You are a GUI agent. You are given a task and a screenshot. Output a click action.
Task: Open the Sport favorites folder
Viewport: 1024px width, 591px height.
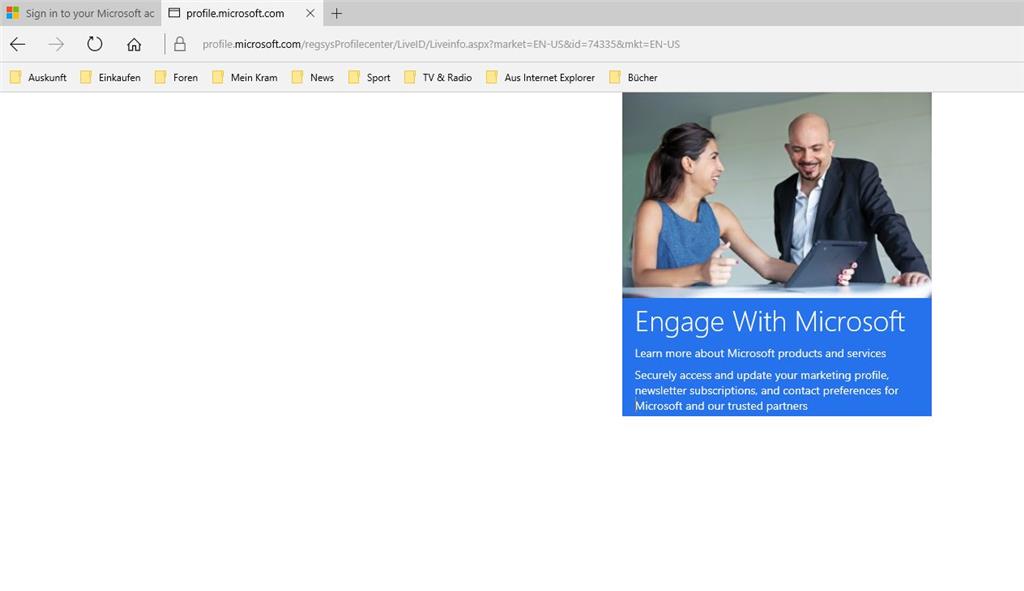(369, 78)
